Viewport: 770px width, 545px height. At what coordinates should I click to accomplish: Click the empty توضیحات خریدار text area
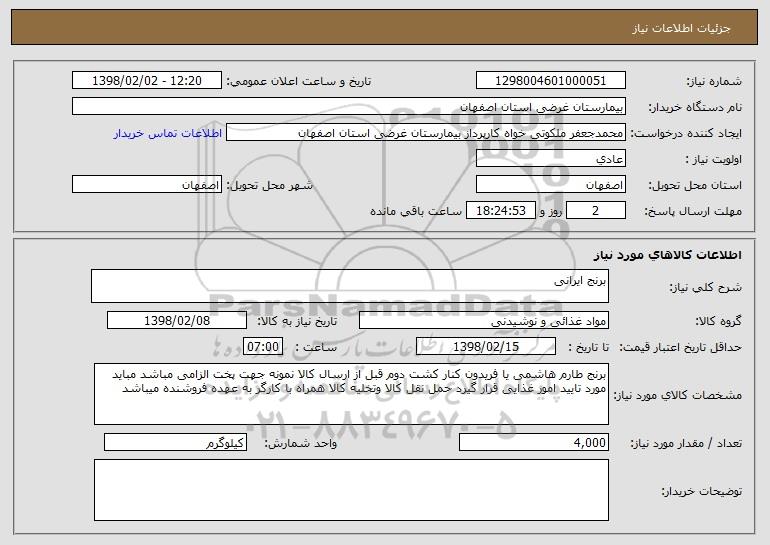(351, 490)
